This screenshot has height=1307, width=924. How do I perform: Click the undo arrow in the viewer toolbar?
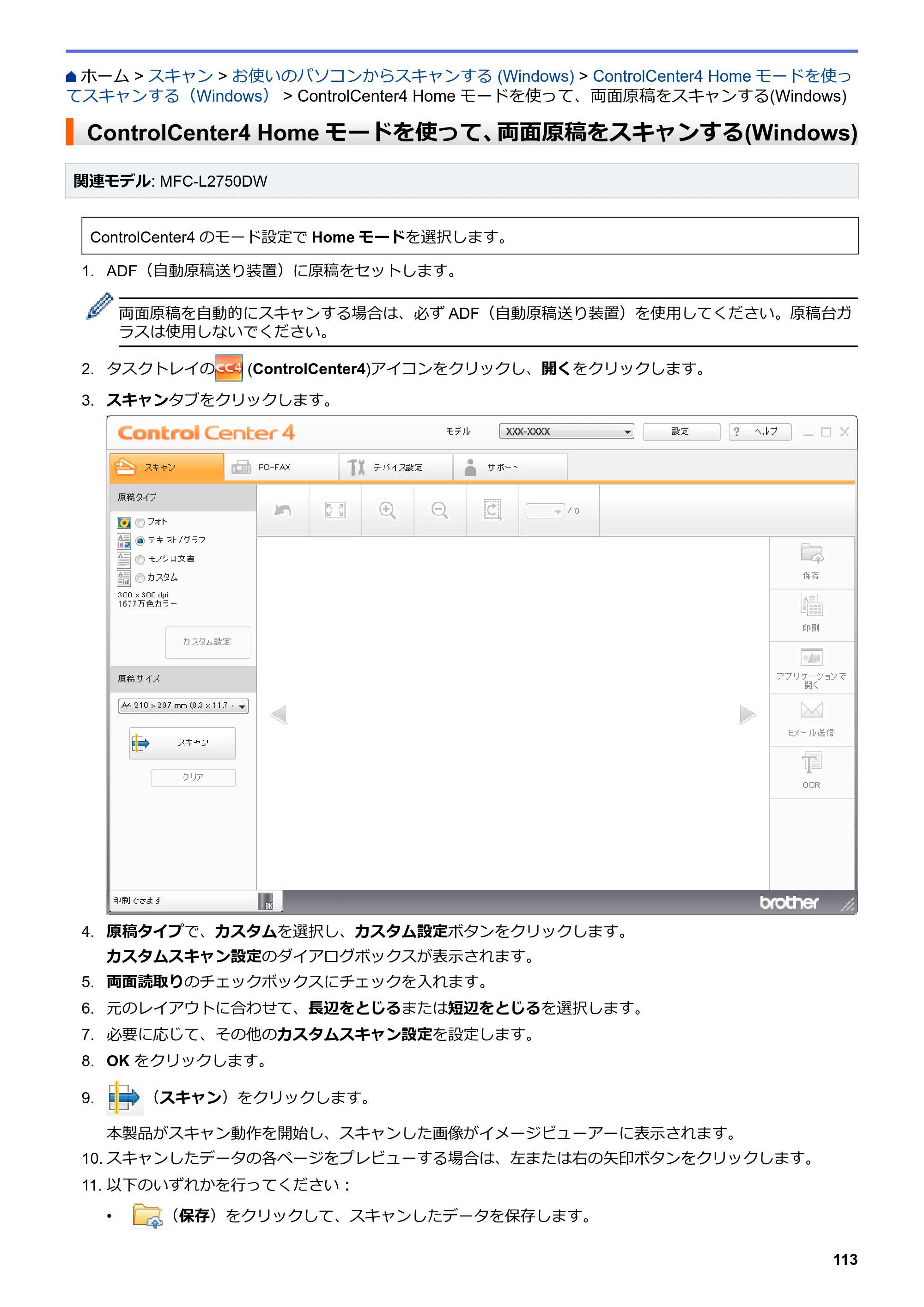282,511
